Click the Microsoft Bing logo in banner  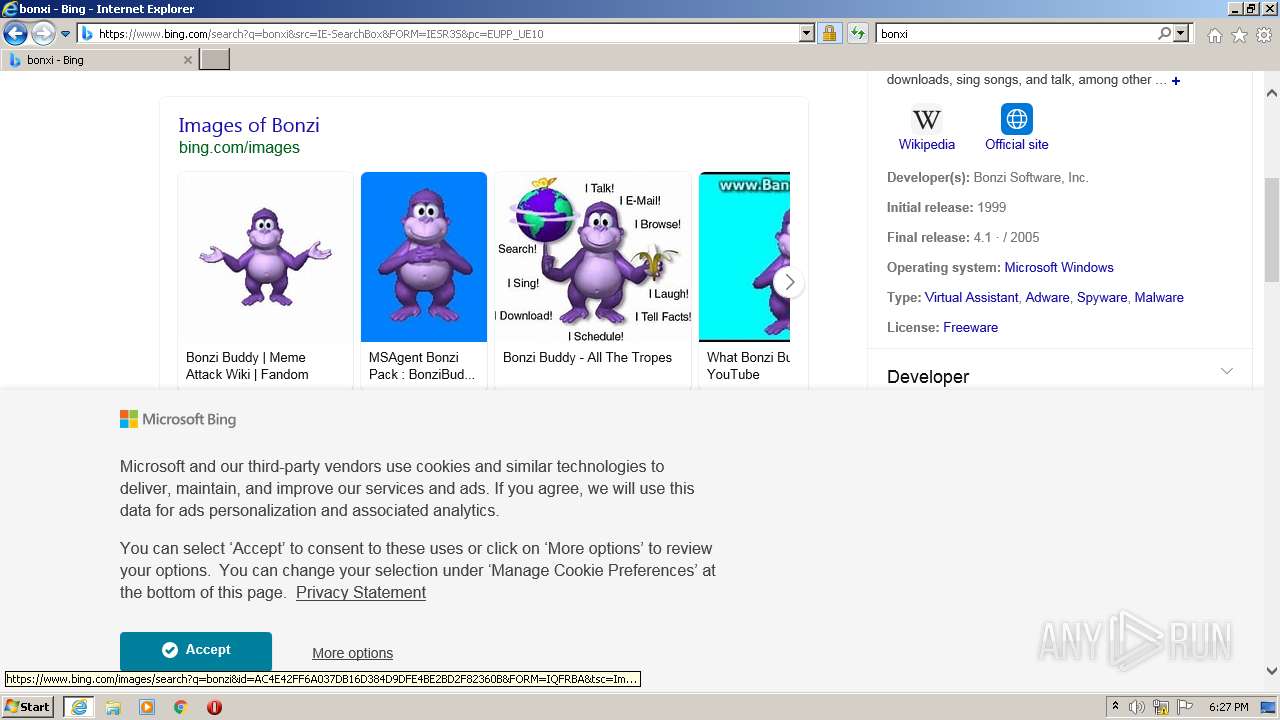178,419
